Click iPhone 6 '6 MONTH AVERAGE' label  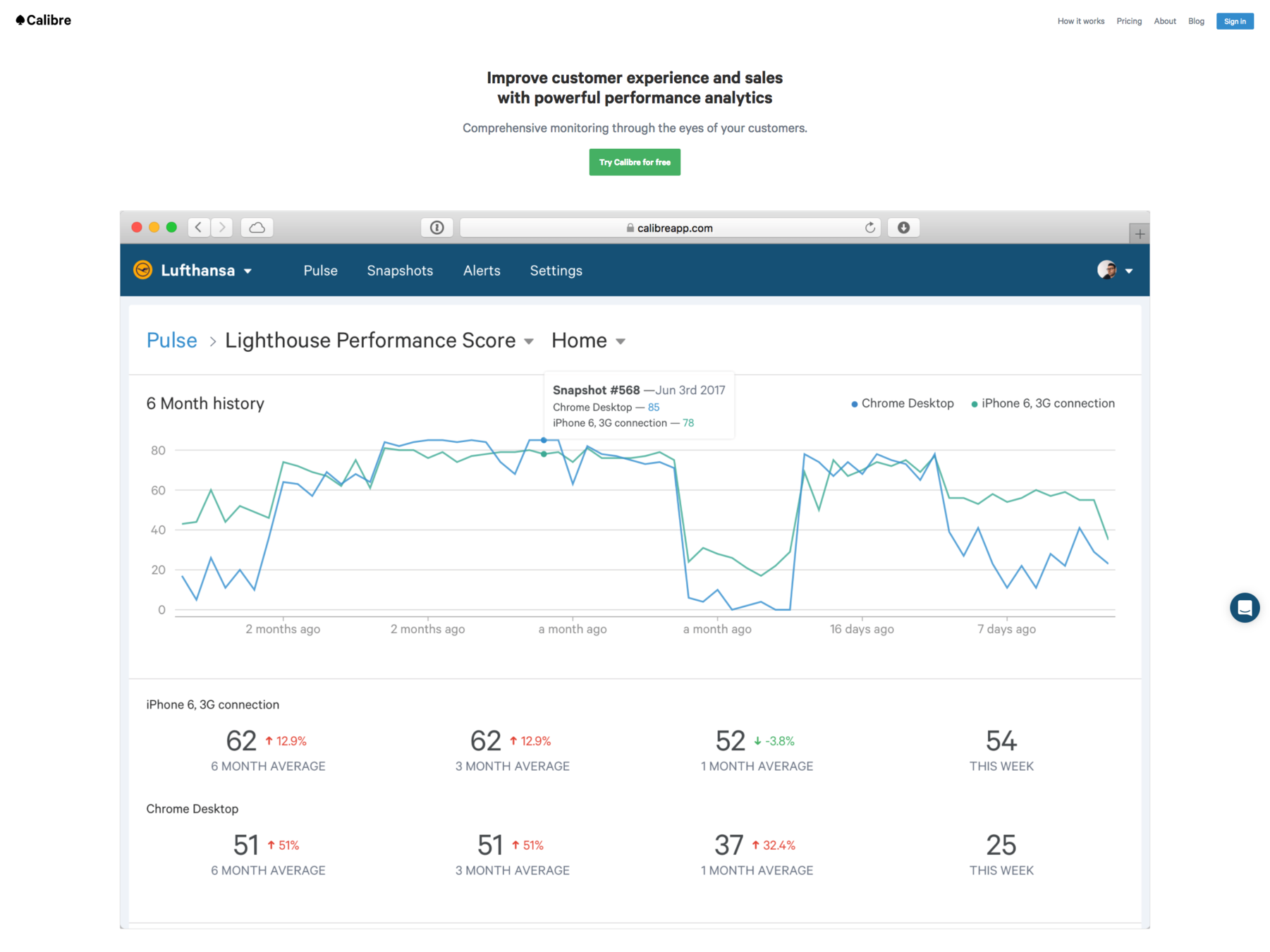(268, 766)
